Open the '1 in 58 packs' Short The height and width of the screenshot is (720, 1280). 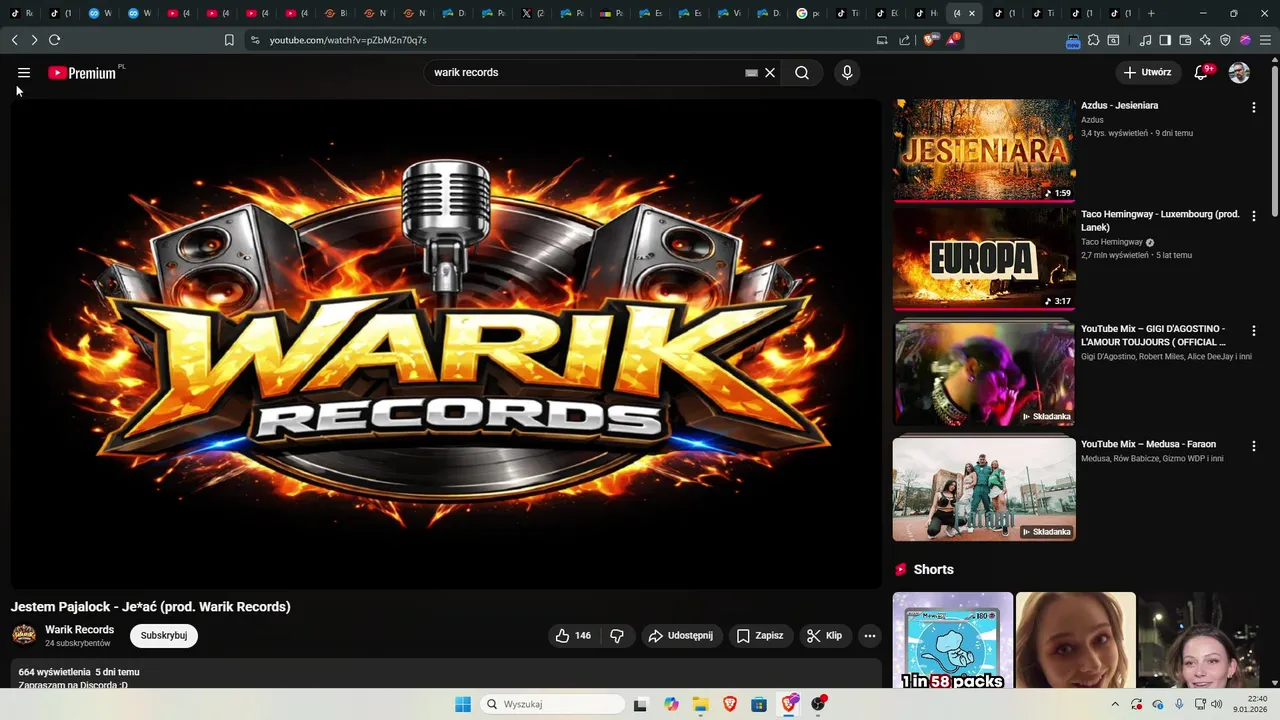point(953,640)
